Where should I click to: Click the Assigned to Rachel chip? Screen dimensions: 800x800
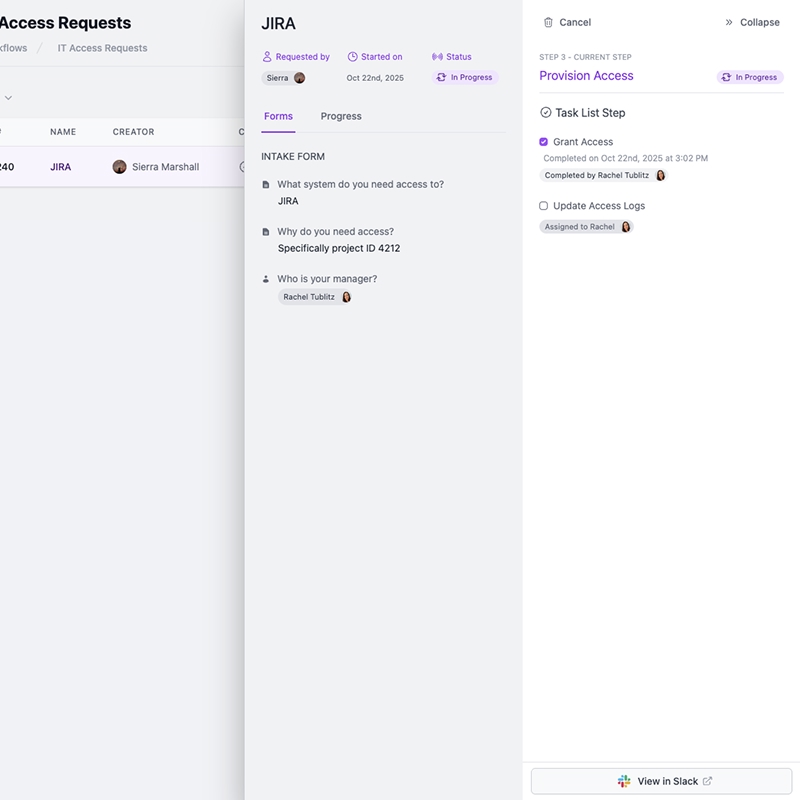[x=586, y=227]
